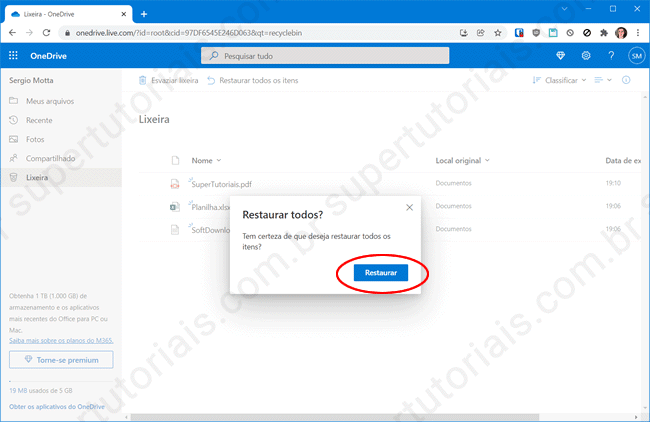Screen dimensions: 650x422
Task: Open Compartilhado in the sidebar
Action: (50, 158)
